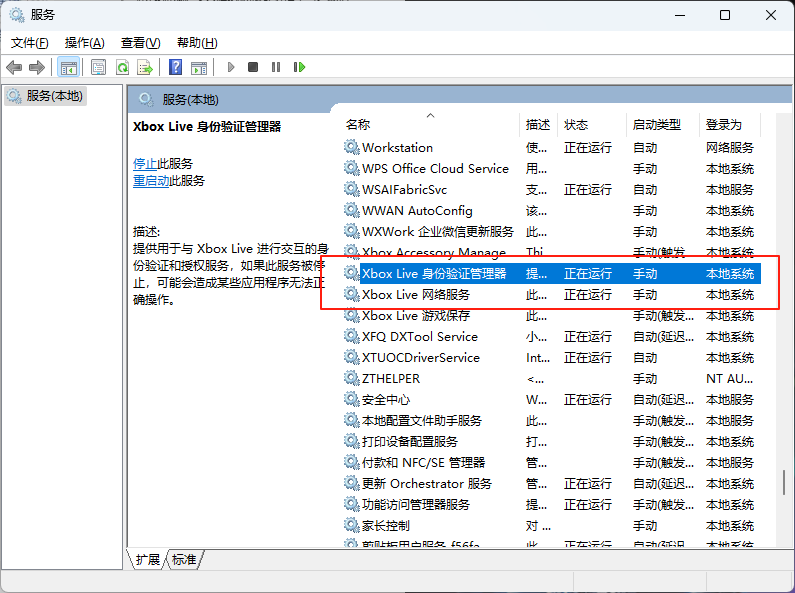Open the 文件(F) menu
This screenshot has height=593, width=795.
tap(29, 43)
